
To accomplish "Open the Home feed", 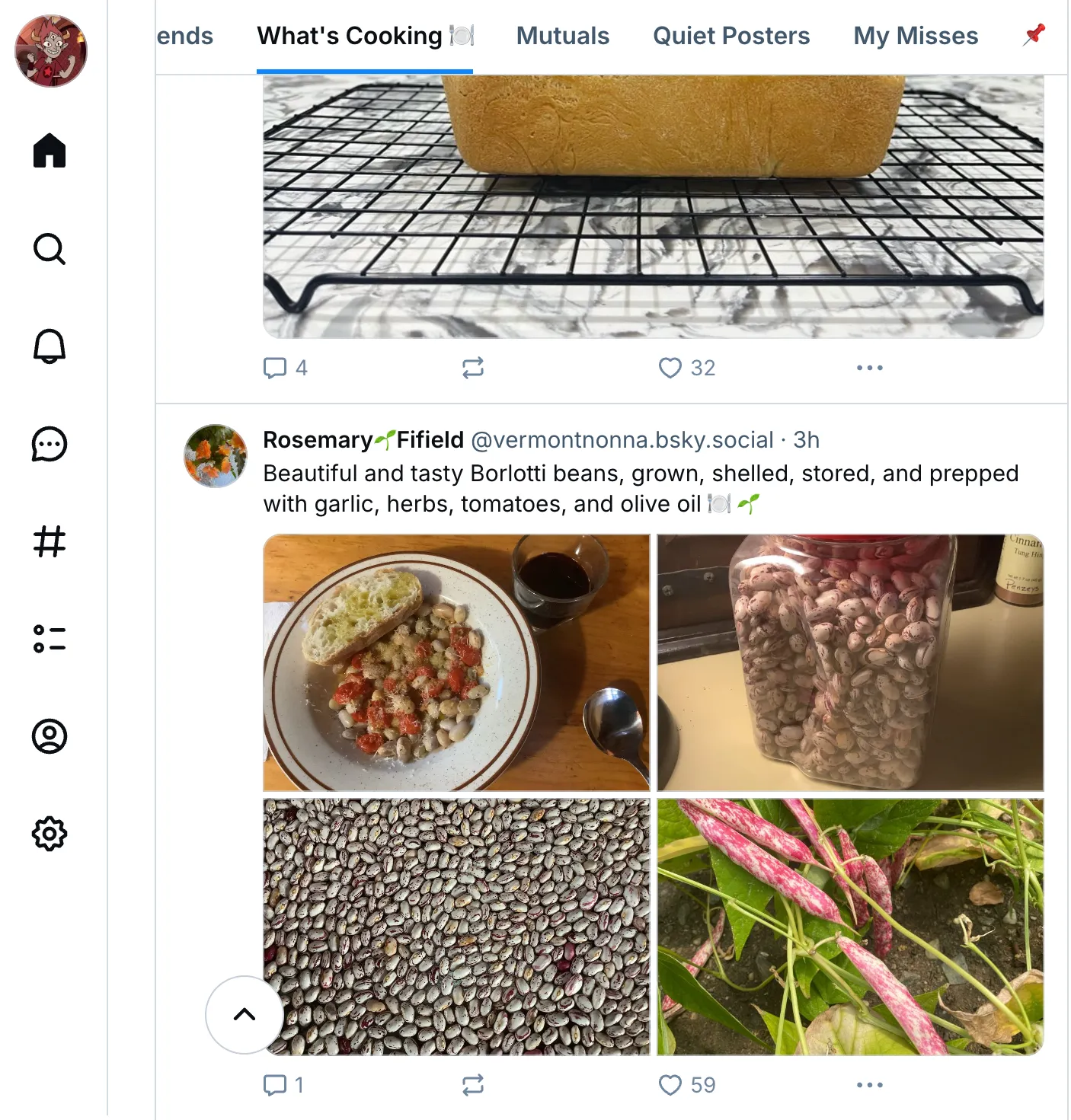I will click(x=50, y=152).
